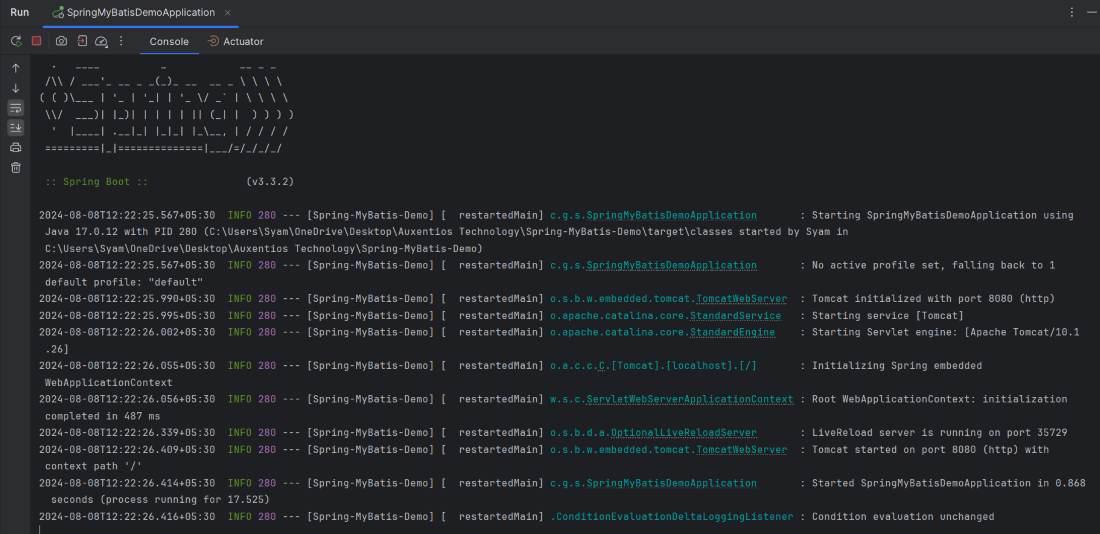Select the SpringMyBatisDemoApplication run tab

point(140,12)
